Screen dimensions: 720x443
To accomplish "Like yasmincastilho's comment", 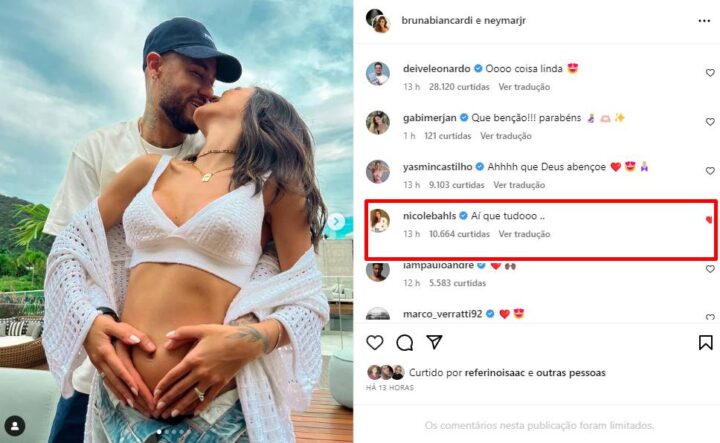I will click(x=710, y=170).
